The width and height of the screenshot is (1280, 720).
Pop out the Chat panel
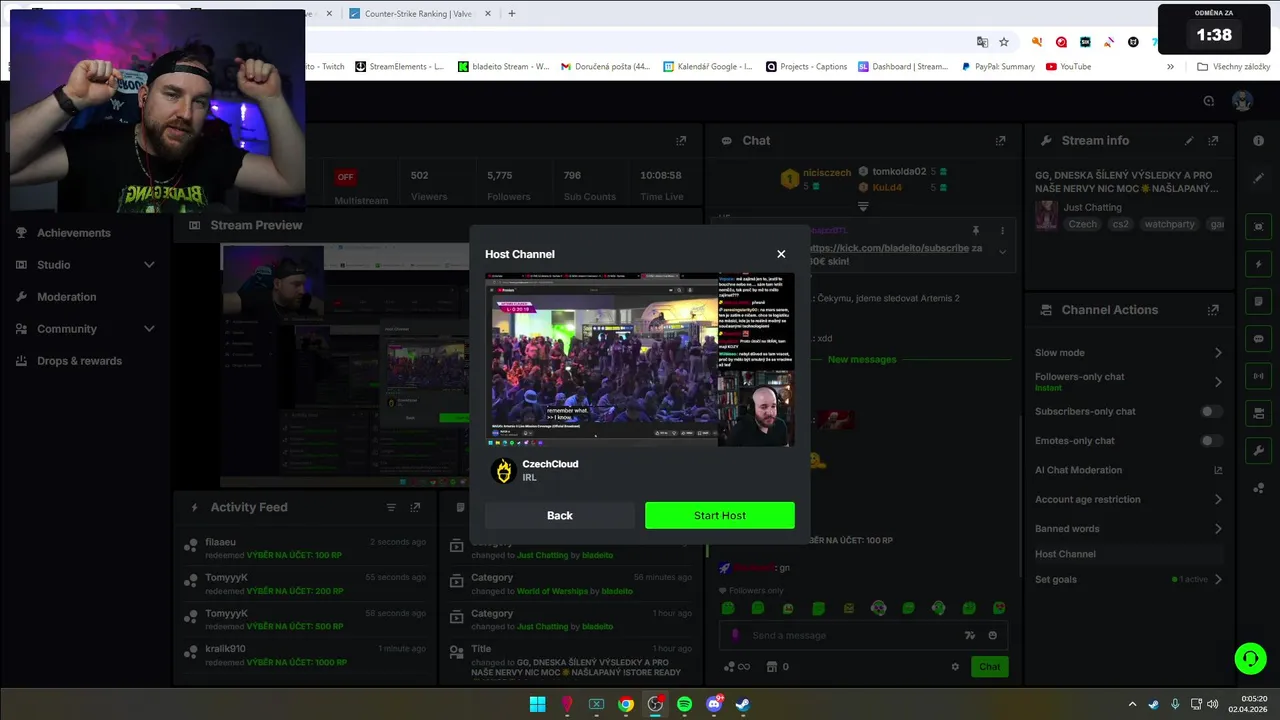[x=1000, y=141]
